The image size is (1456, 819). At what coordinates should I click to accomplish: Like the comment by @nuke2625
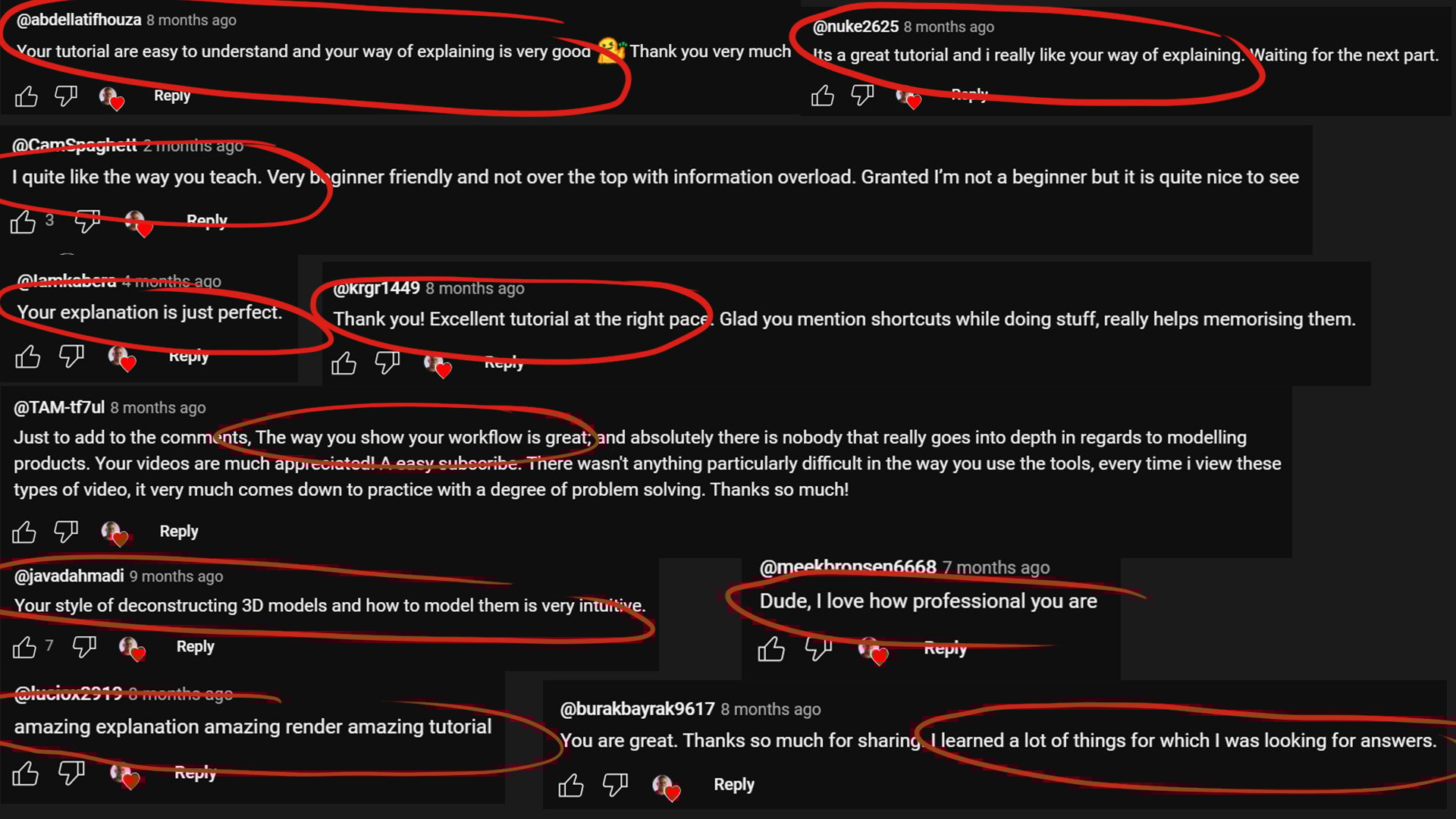(822, 96)
